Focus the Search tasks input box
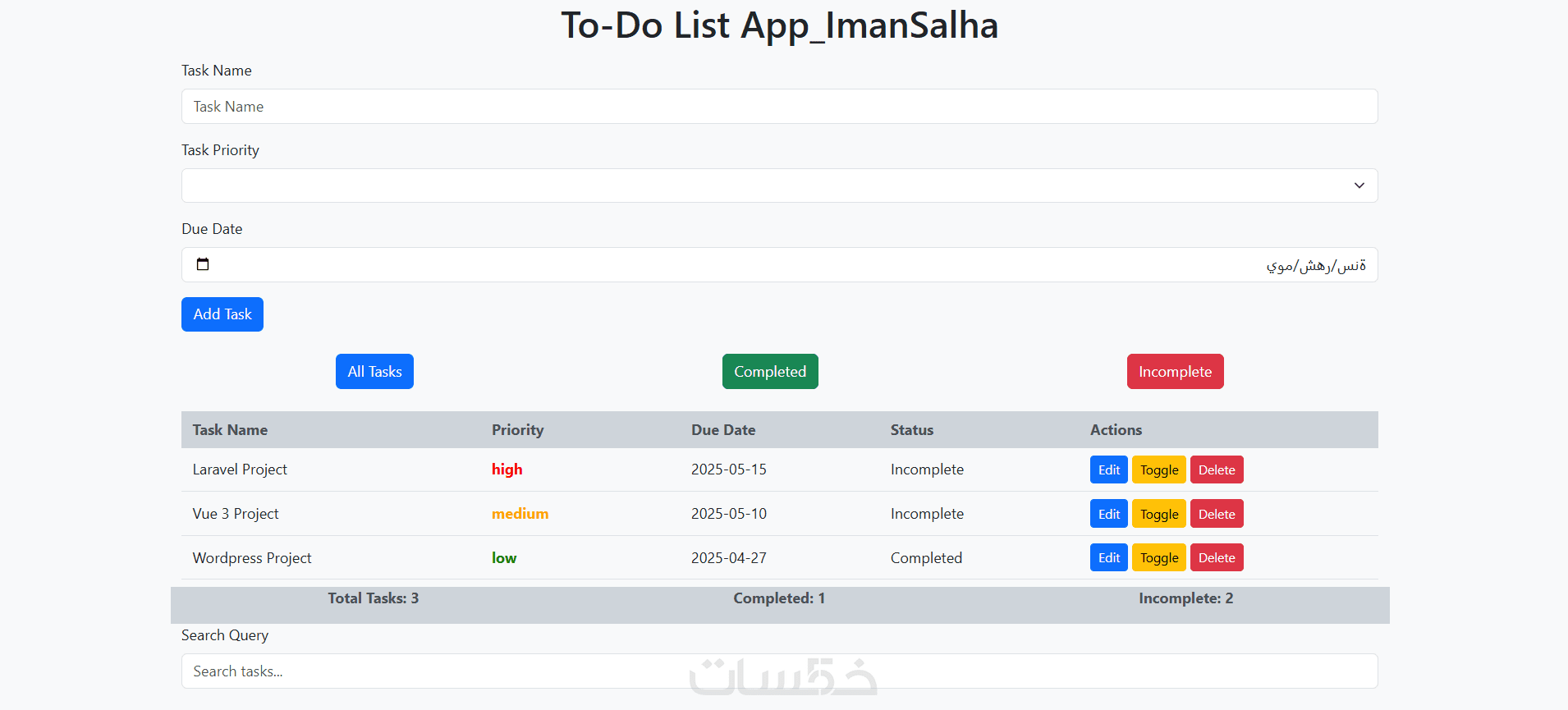The height and width of the screenshot is (710, 1568). click(779, 671)
